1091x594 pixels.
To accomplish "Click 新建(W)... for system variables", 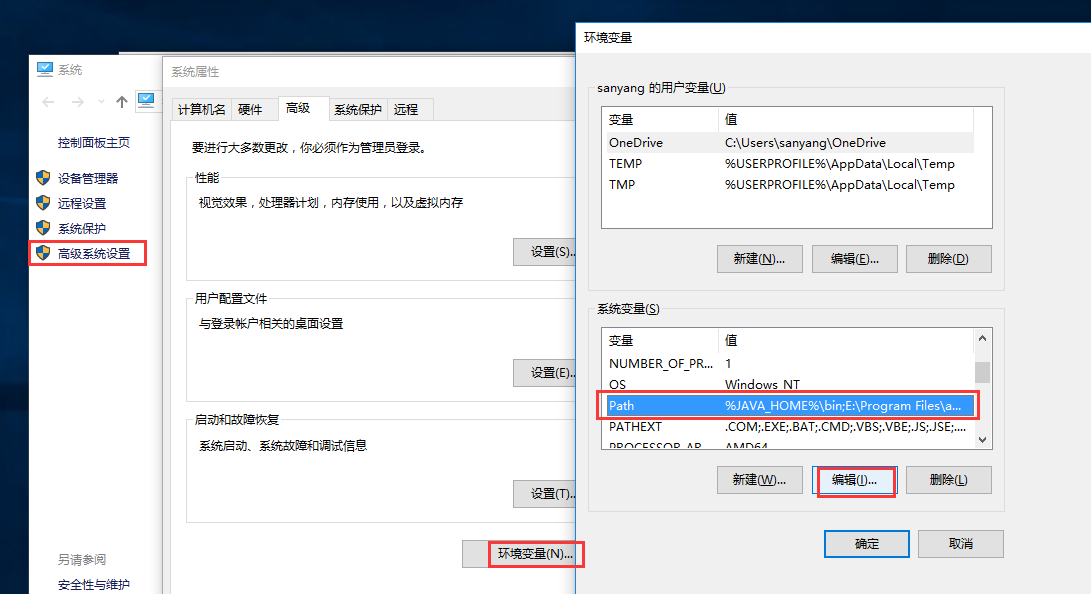I will (x=760, y=480).
